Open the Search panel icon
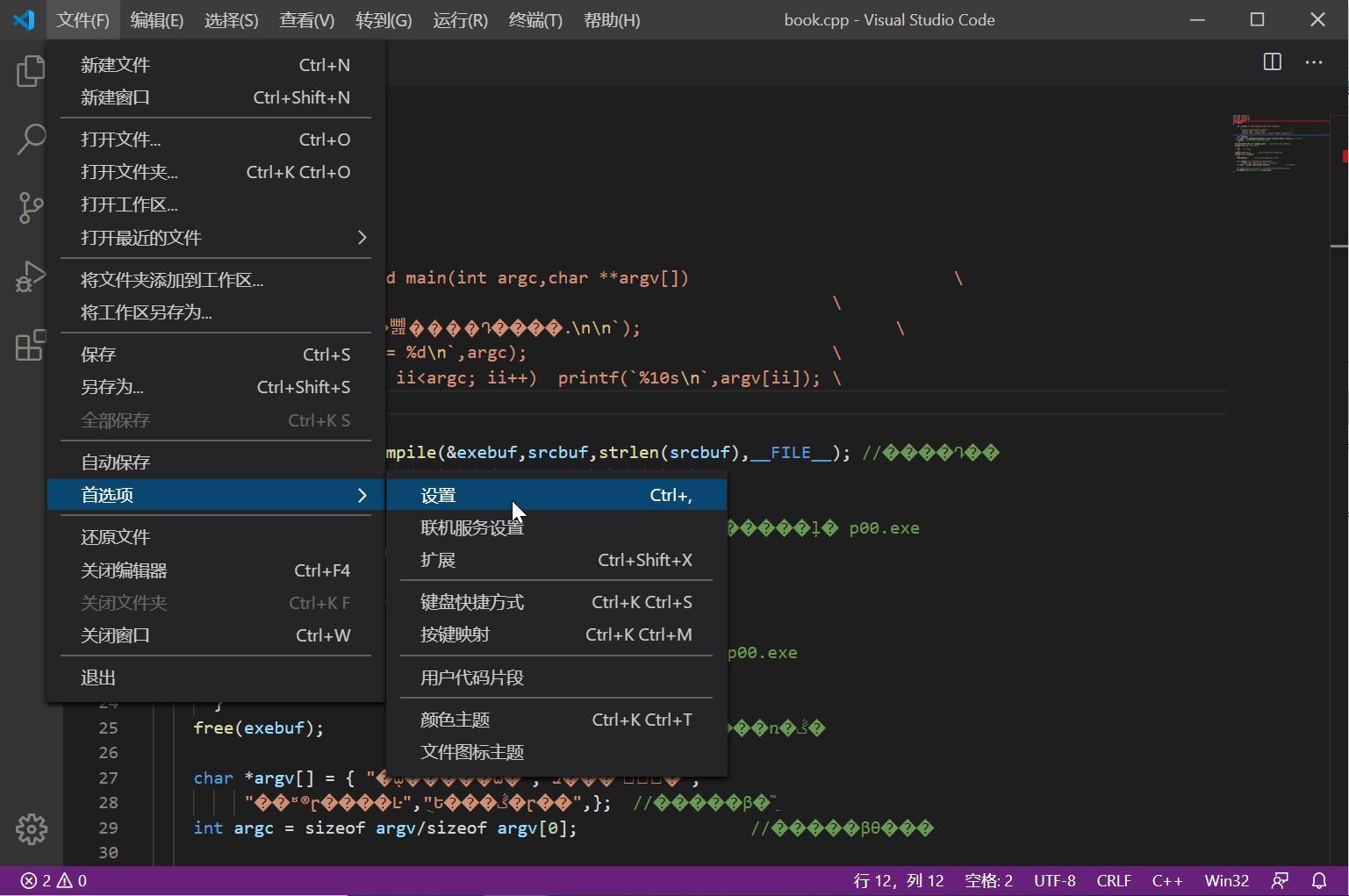The height and width of the screenshot is (896, 1349). [31, 139]
